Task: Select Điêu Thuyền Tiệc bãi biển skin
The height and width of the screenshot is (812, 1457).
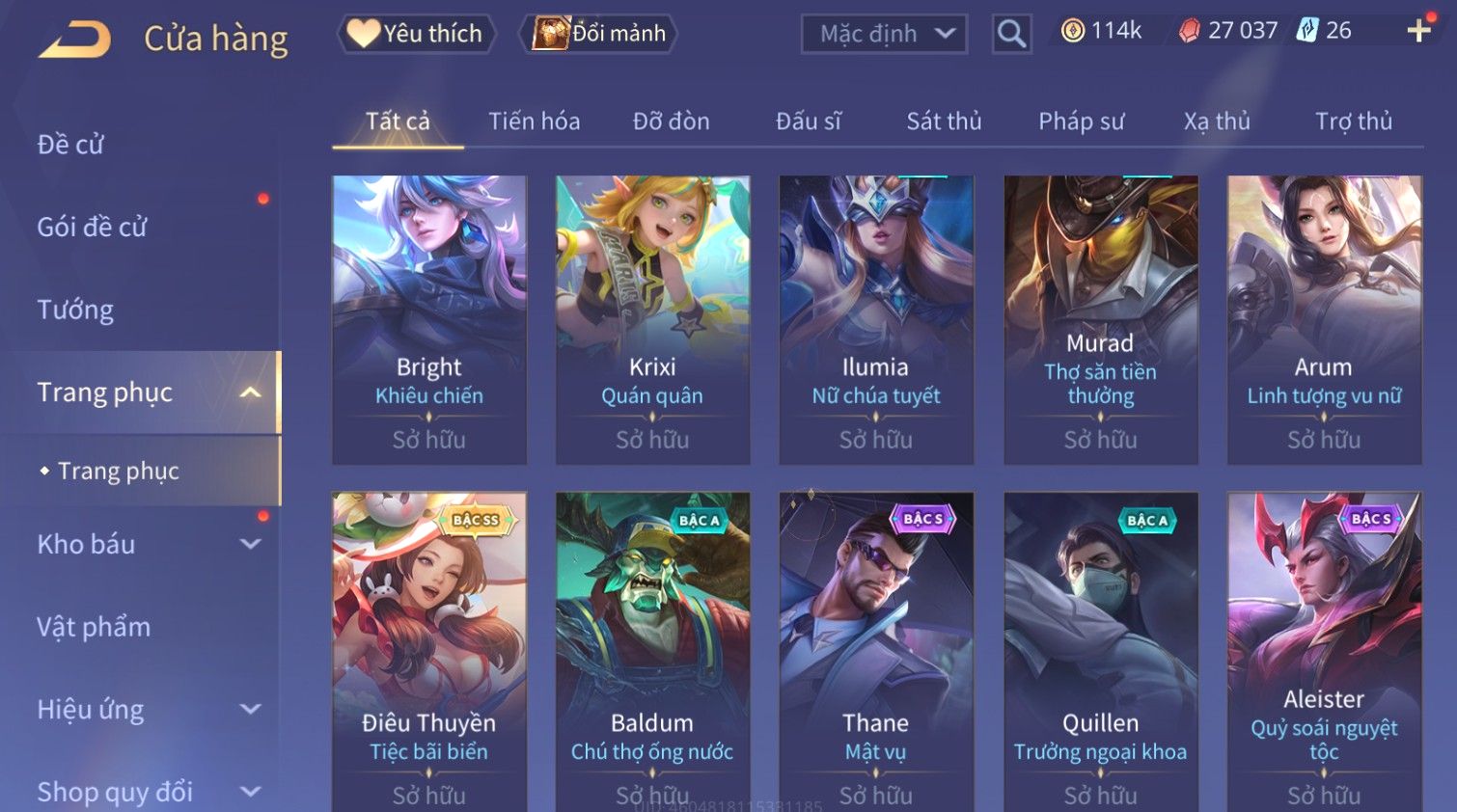Action: coord(429,652)
